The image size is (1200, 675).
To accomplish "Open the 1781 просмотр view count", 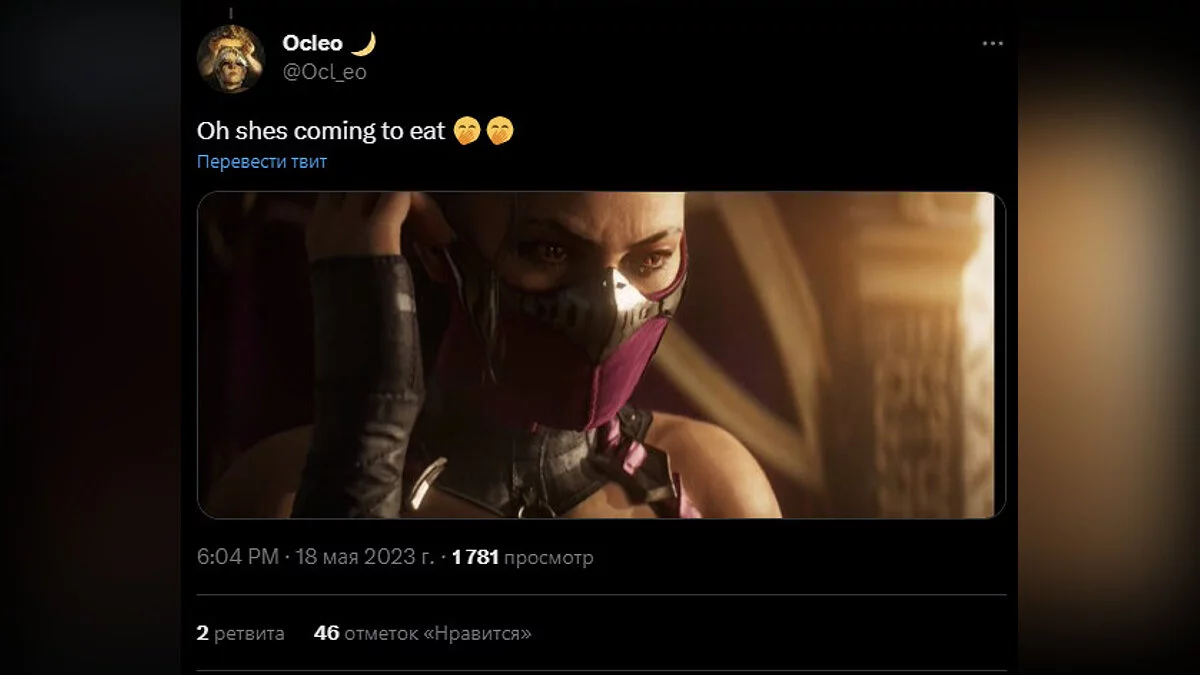I will (x=522, y=557).
